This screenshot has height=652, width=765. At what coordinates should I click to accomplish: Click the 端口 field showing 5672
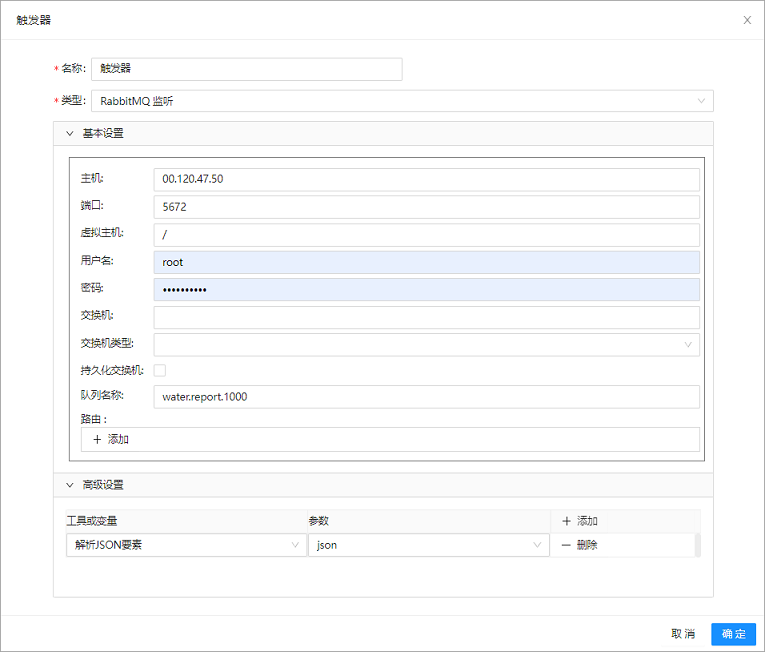tap(426, 207)
